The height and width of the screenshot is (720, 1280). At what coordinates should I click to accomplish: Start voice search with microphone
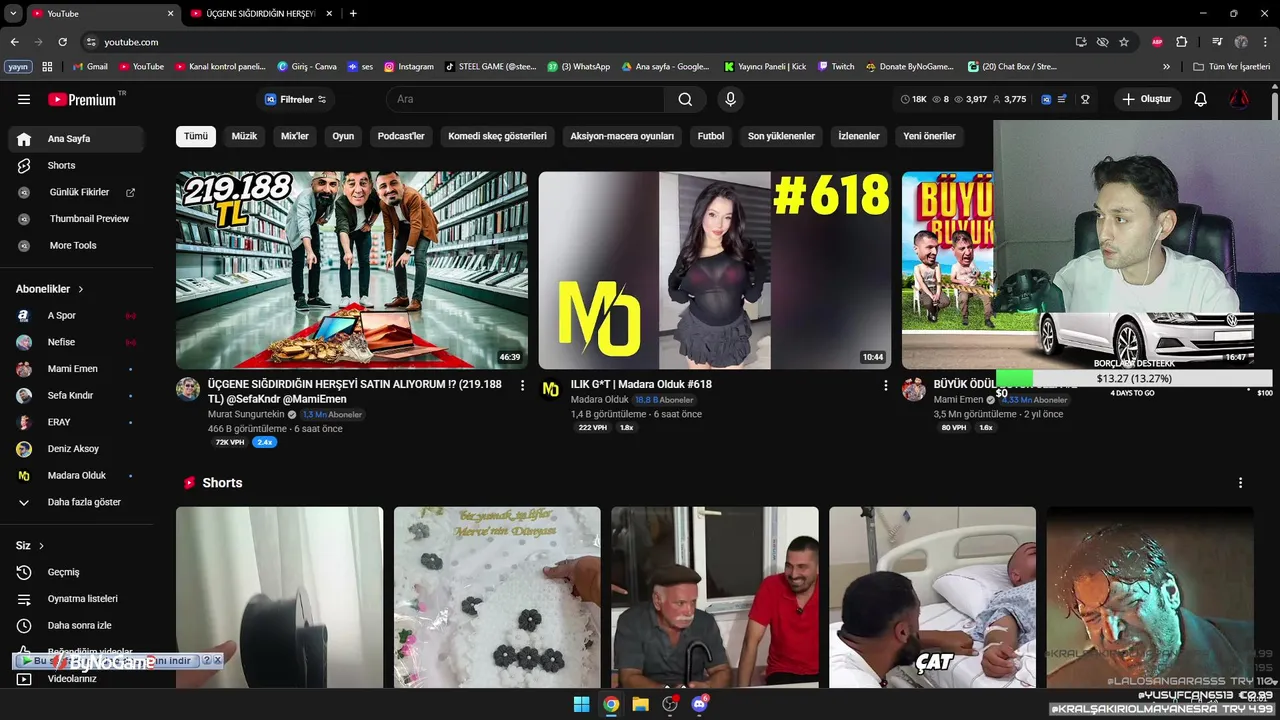tap(730, 99)
